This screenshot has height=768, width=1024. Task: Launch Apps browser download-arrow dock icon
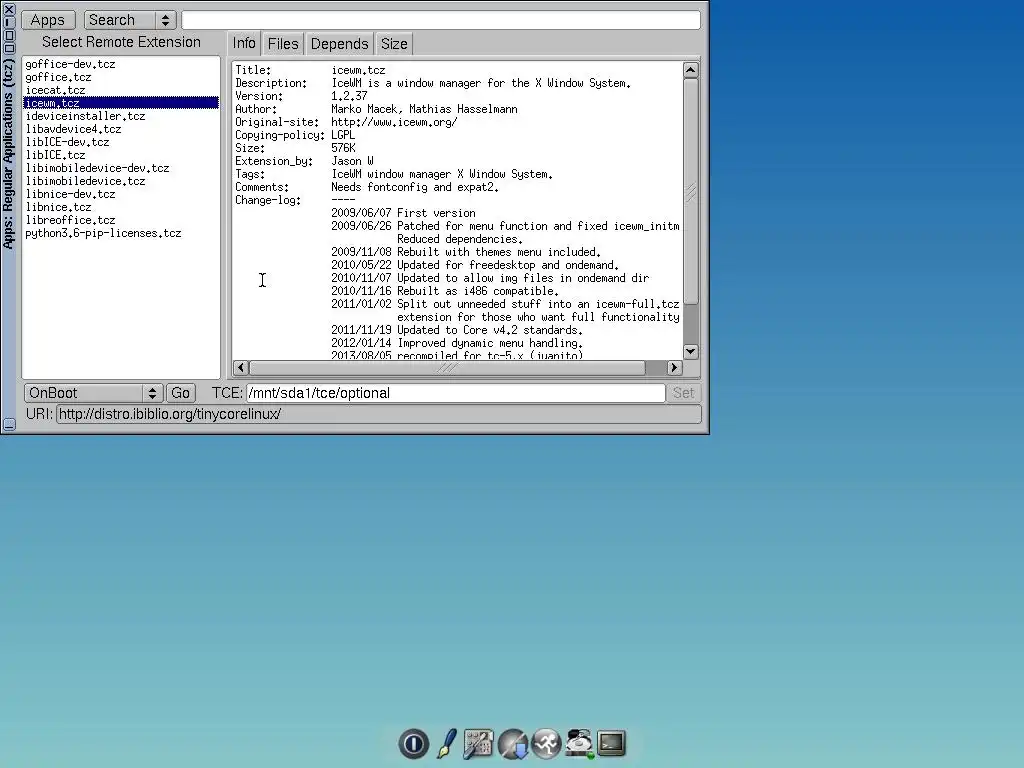[x=513, y=744]
